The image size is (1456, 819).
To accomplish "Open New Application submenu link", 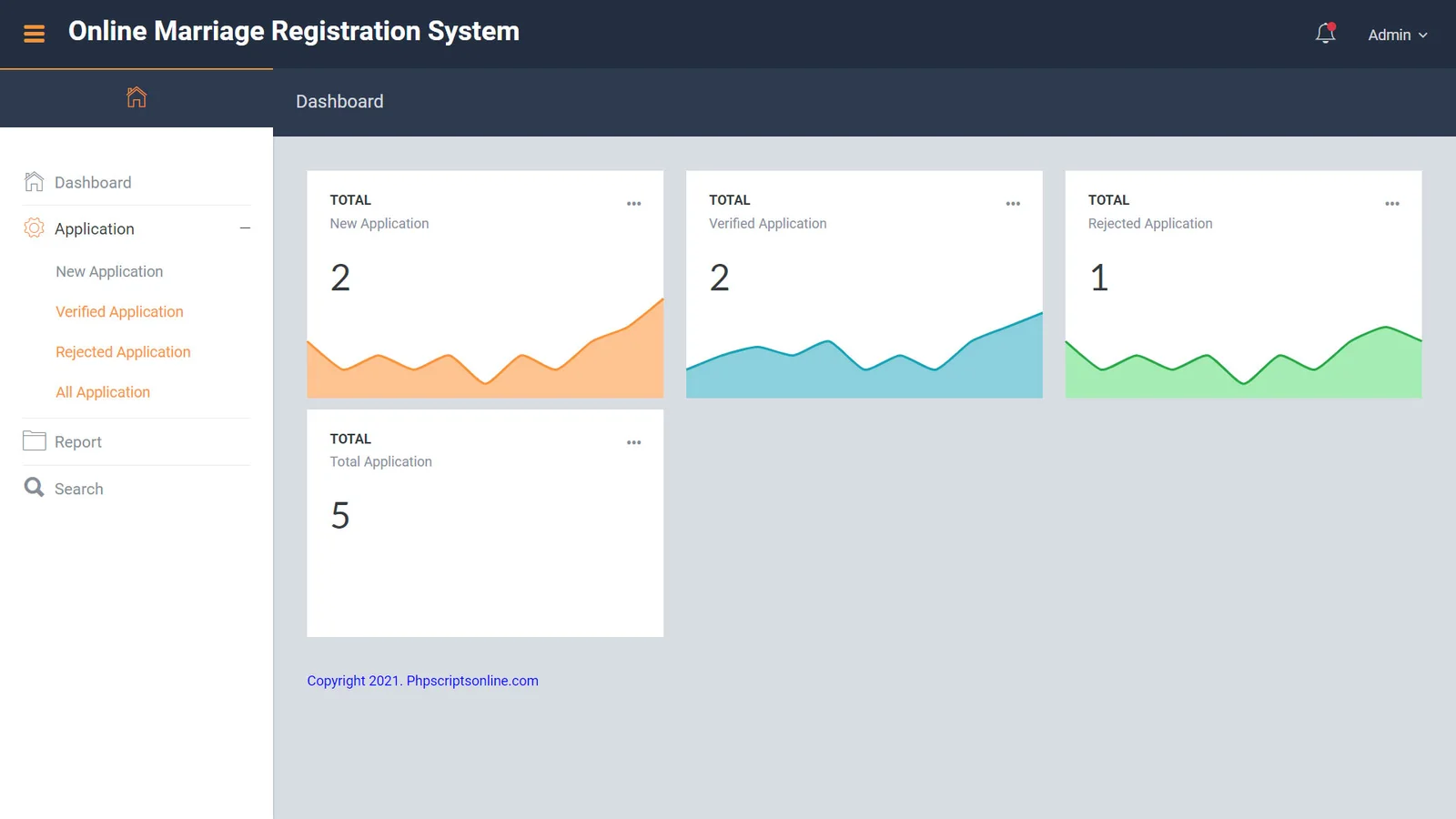I will (x=109, y=271).
